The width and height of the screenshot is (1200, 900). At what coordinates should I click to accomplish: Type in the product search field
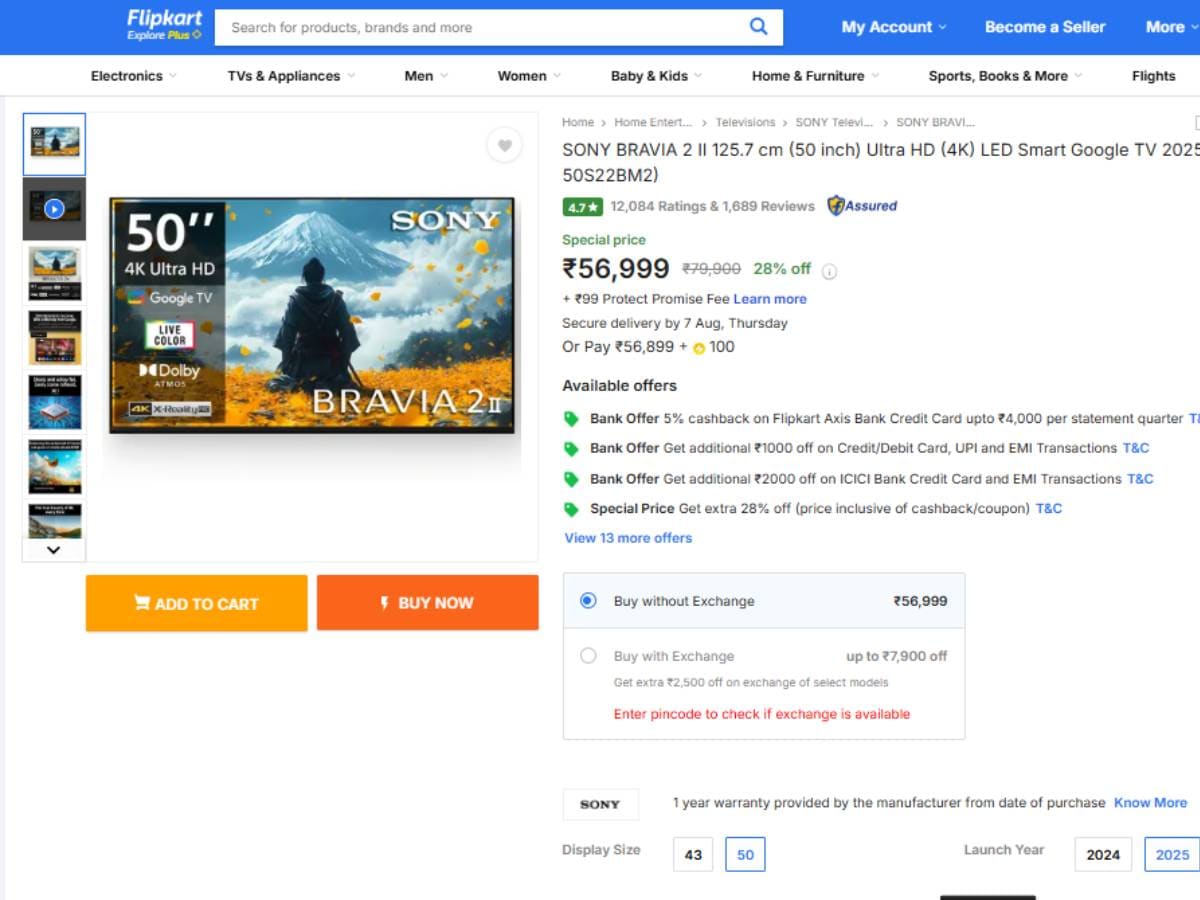click(x=480, y=27)
